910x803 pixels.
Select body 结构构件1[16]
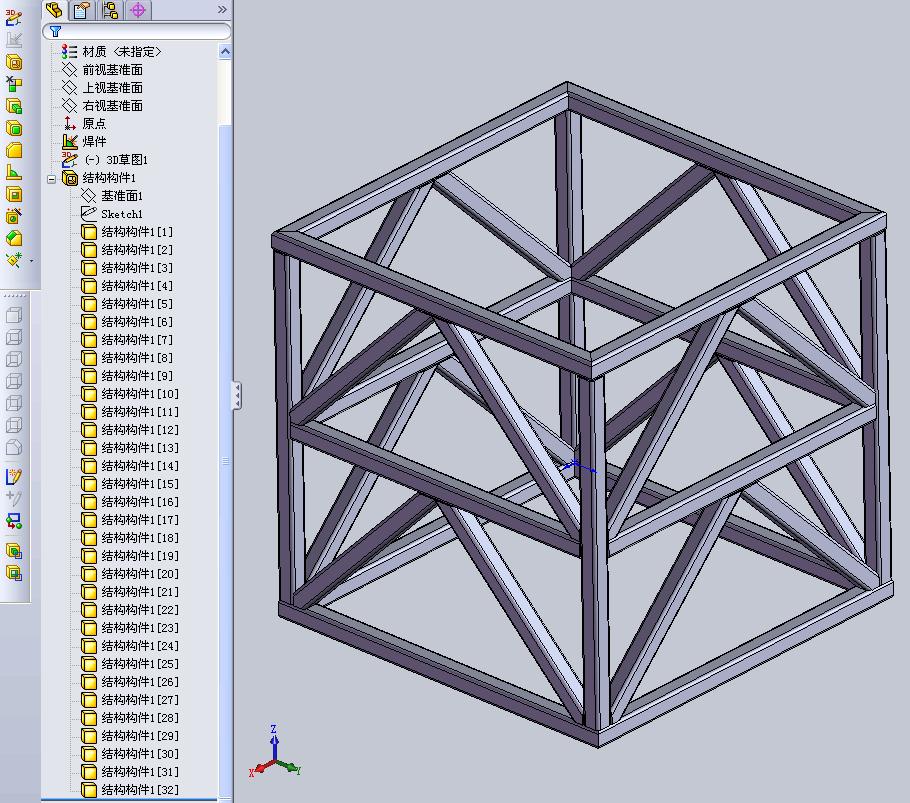coord(140,502)
